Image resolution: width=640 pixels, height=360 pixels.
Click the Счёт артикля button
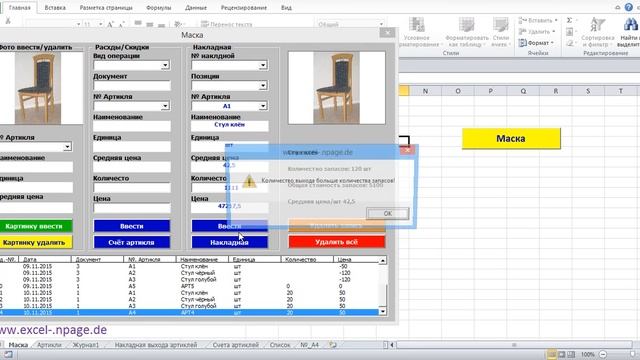click(x=132, y=242)
